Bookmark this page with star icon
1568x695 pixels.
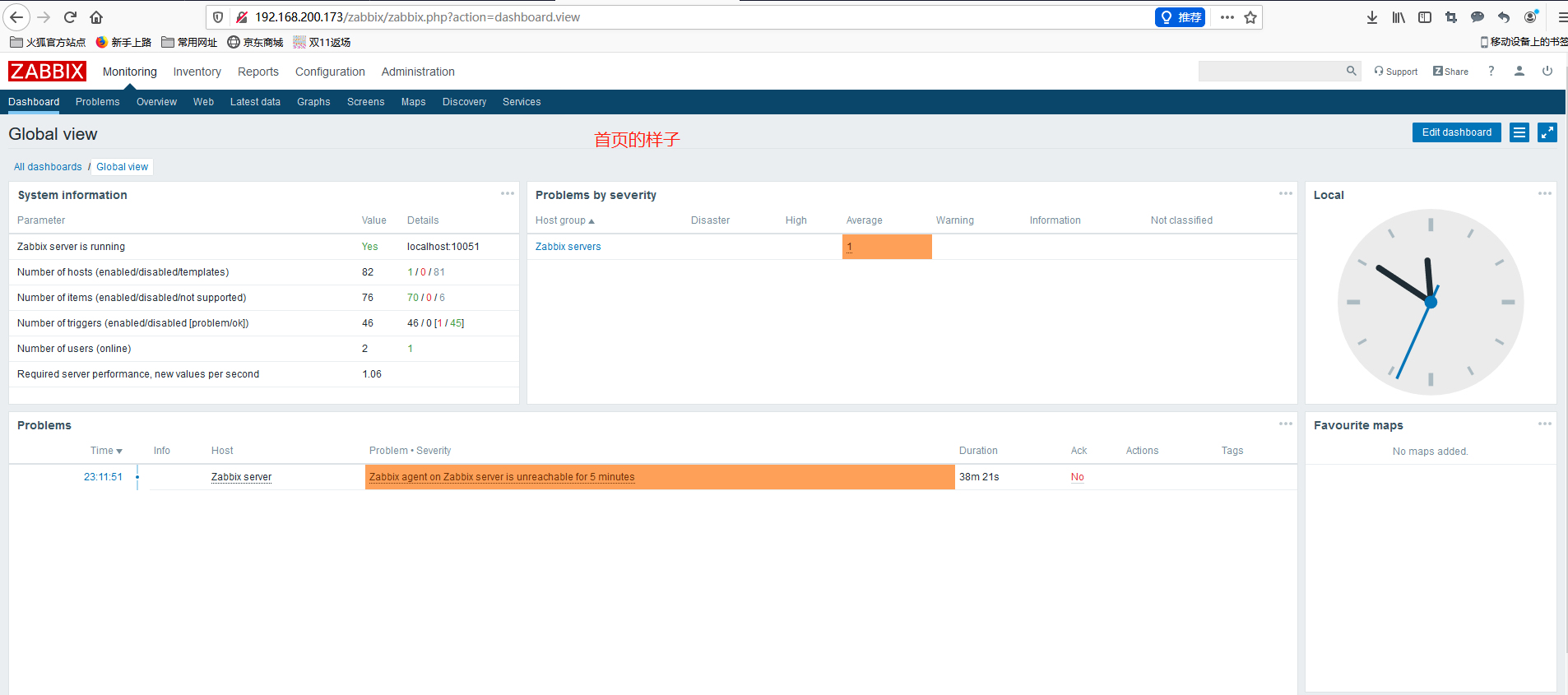pos(1250,17)
